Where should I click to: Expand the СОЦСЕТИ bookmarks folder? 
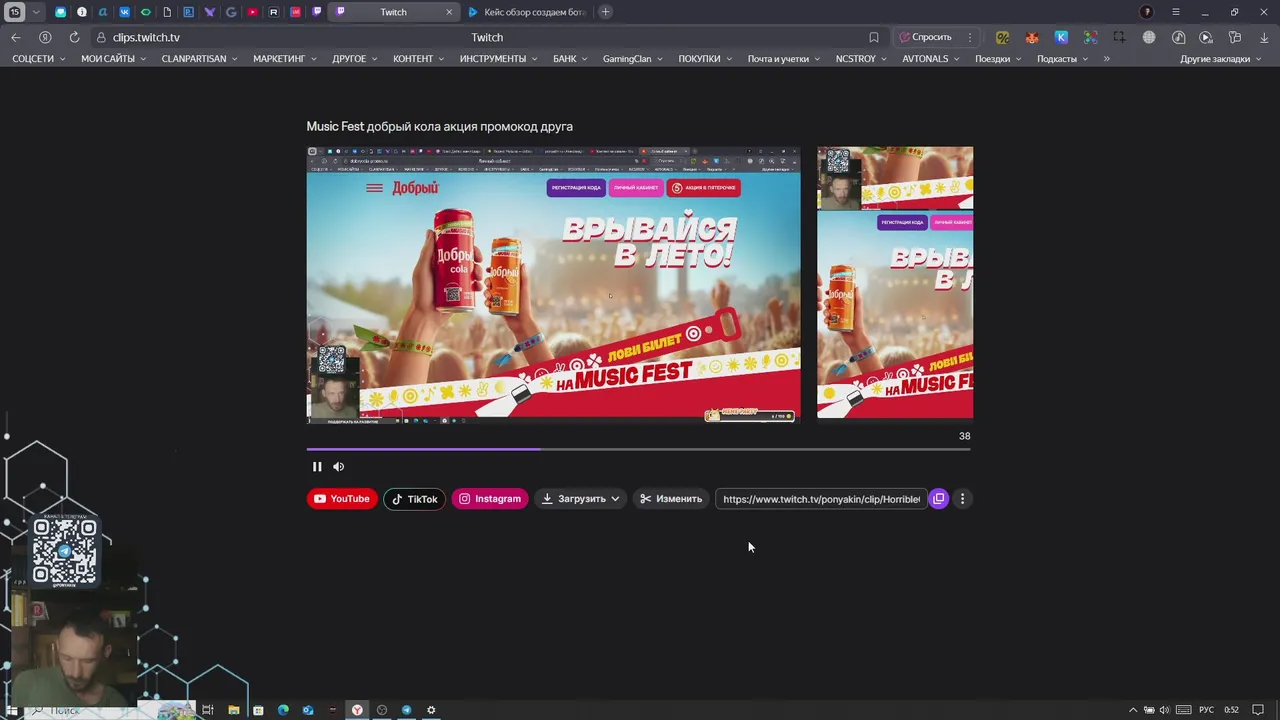38,59
